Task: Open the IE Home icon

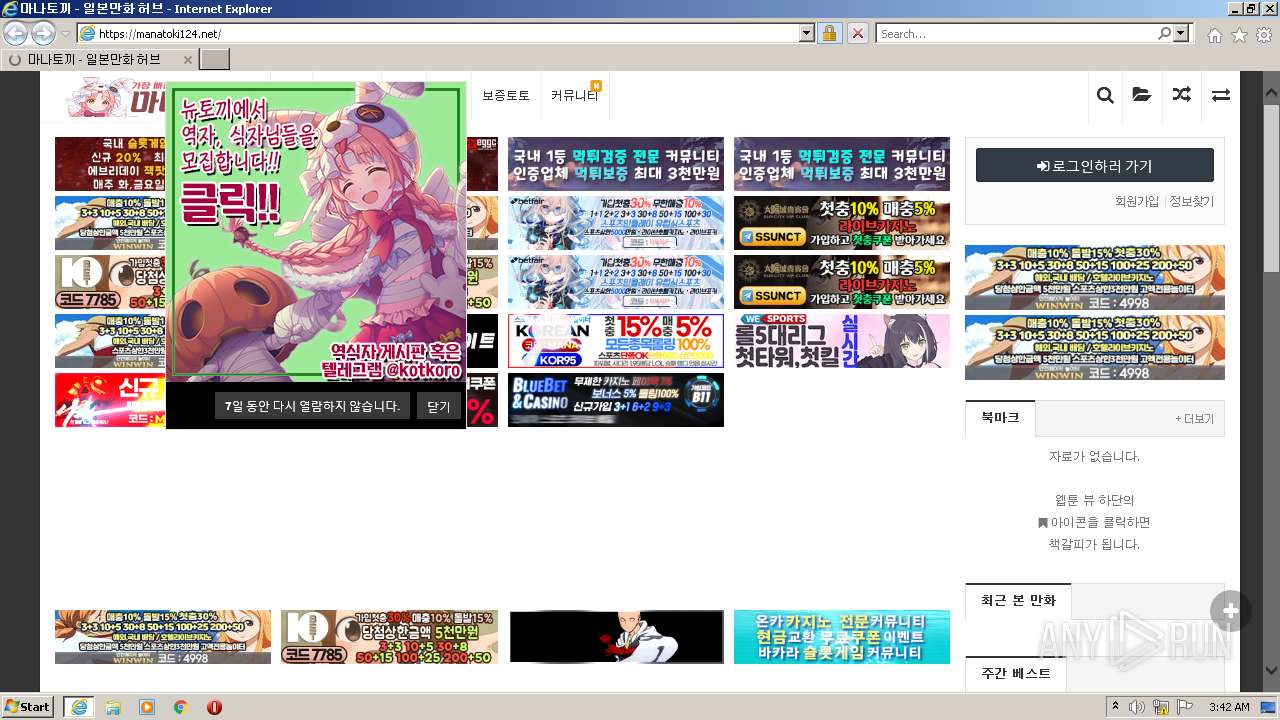Action: tap(1214, 35)
